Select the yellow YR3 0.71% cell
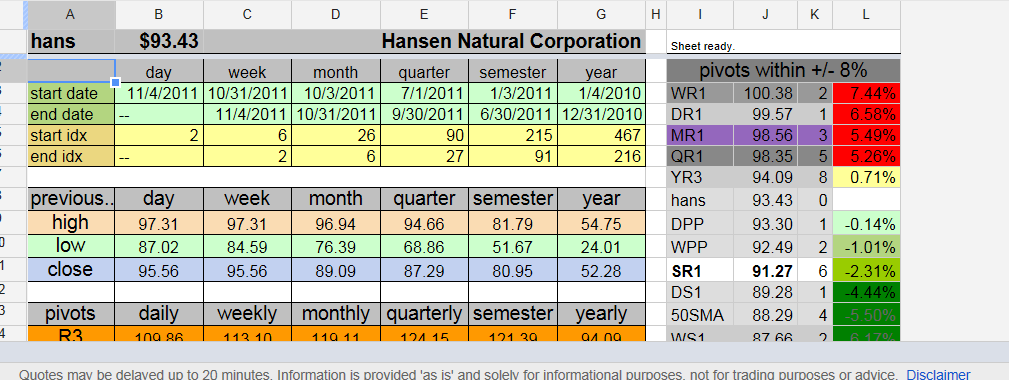This screenshot has height=380, width=1009. (866, 177)
